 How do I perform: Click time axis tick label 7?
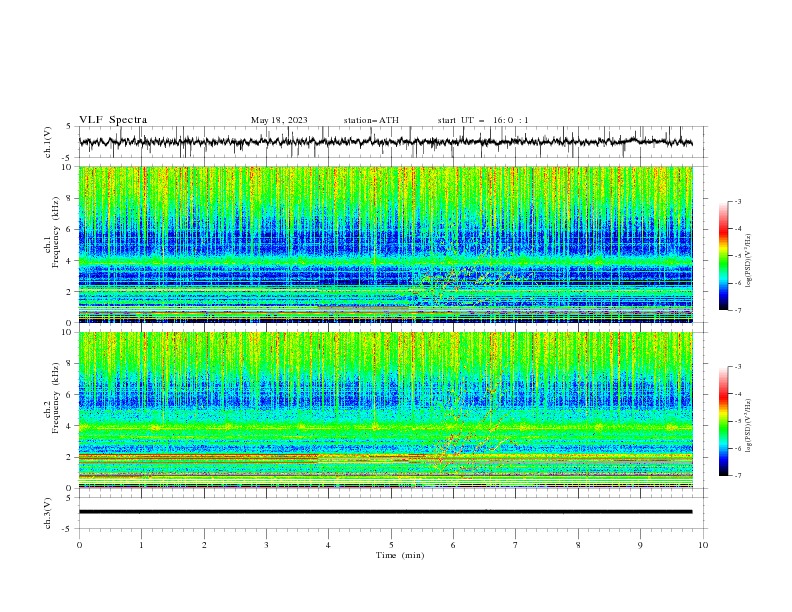pos(516,545)
